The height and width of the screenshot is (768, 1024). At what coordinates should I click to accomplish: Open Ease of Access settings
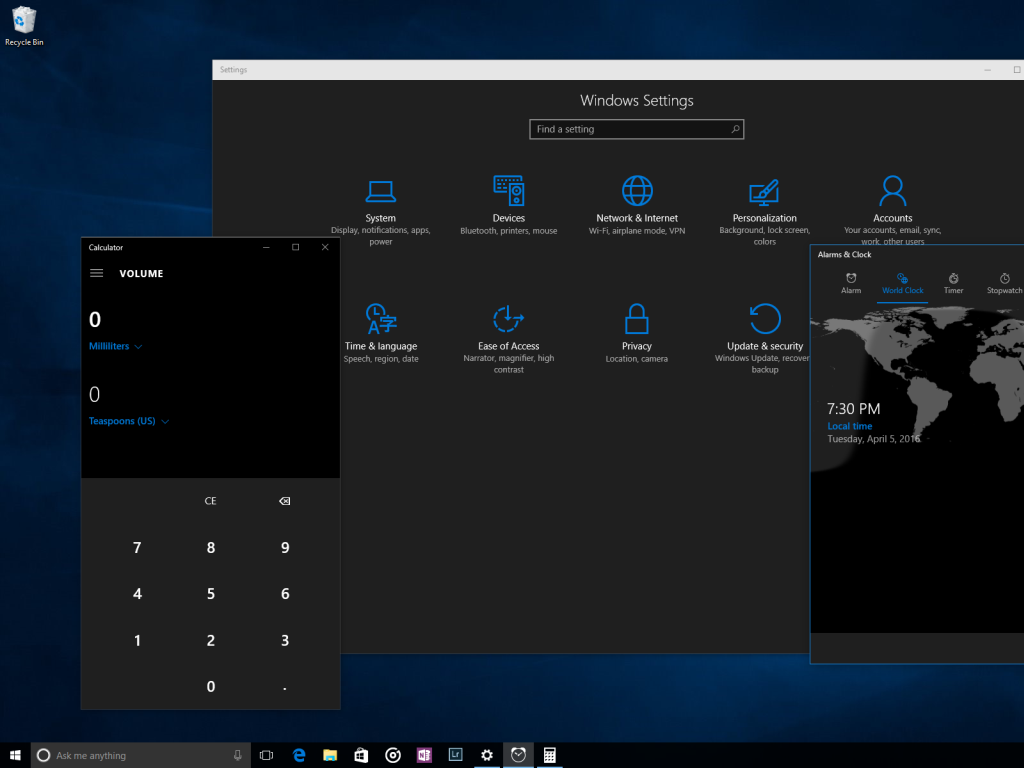508,339
